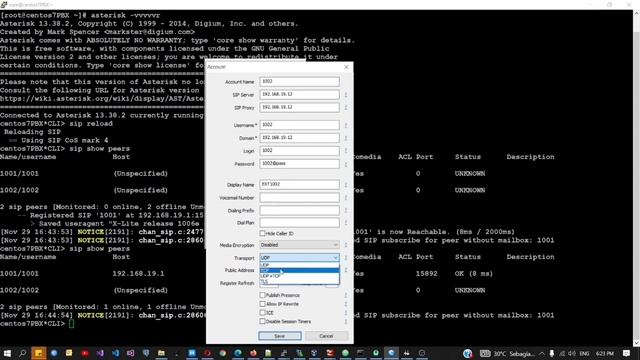The width and height of the screenshot is (640, 360).
Task: Click the help icon beside Publish Presence
Action: (346, 295)
